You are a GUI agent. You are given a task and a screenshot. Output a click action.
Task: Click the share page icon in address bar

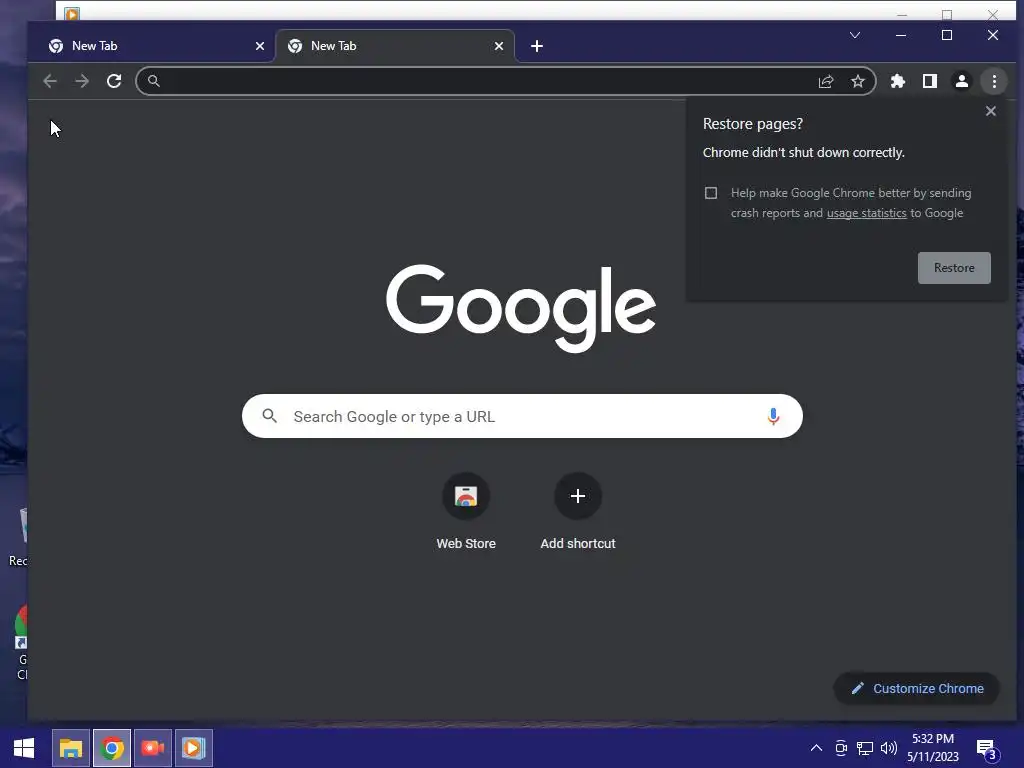point(826,81)
